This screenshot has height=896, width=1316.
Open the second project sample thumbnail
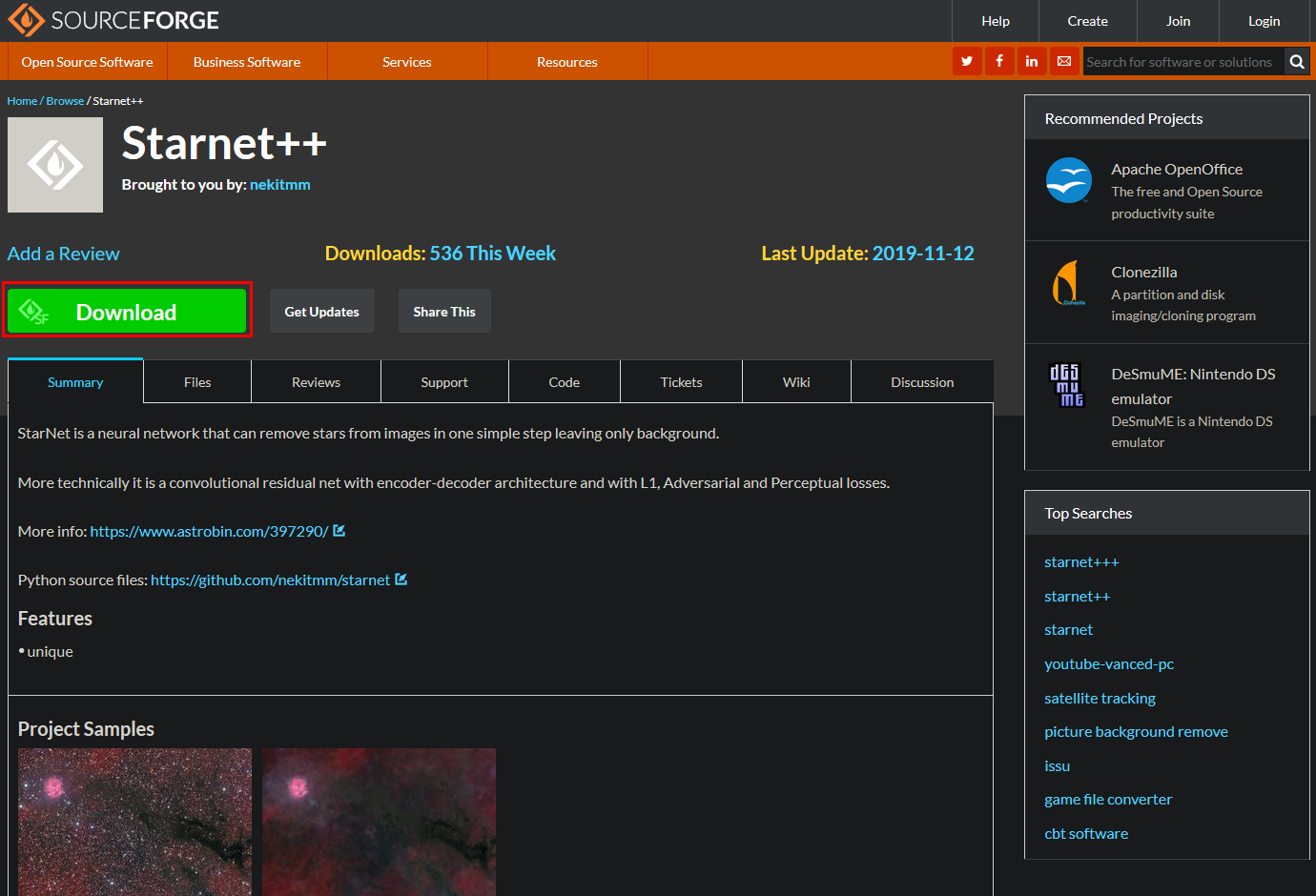[x=379, y=822]
